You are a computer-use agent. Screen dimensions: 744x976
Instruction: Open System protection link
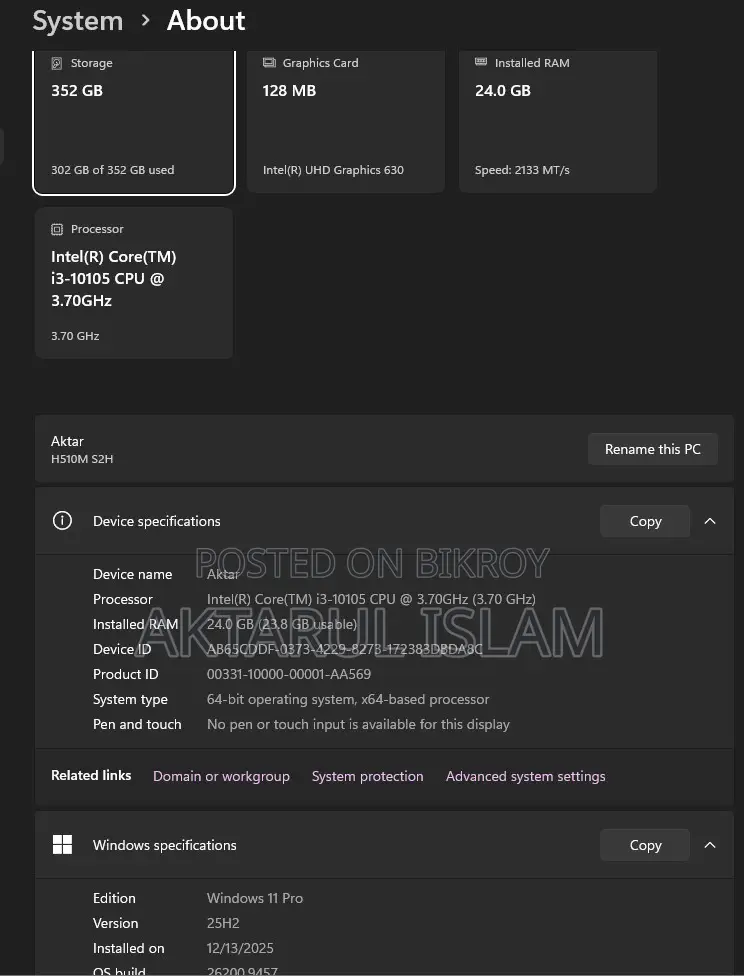click(x=367, y=776)
